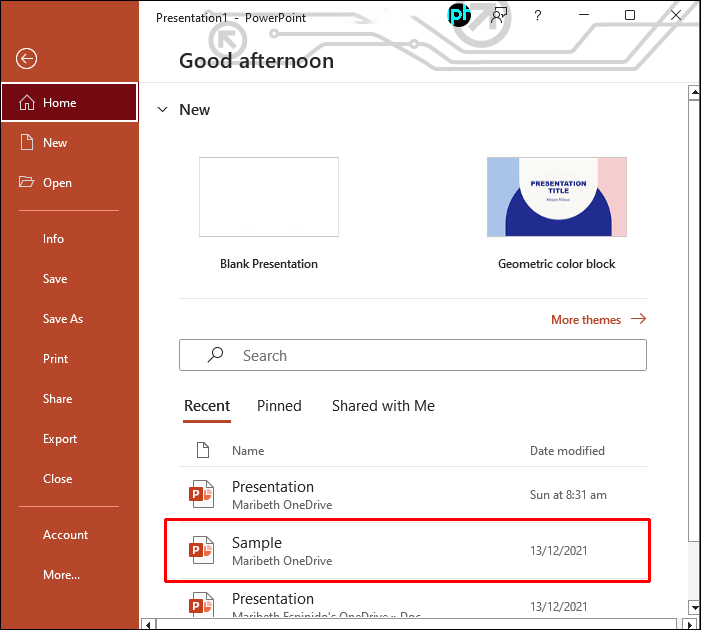This screenshot has width=701, height=630.
Task: Click the account avatar in title bar
Action: click(x=459, y=16)
